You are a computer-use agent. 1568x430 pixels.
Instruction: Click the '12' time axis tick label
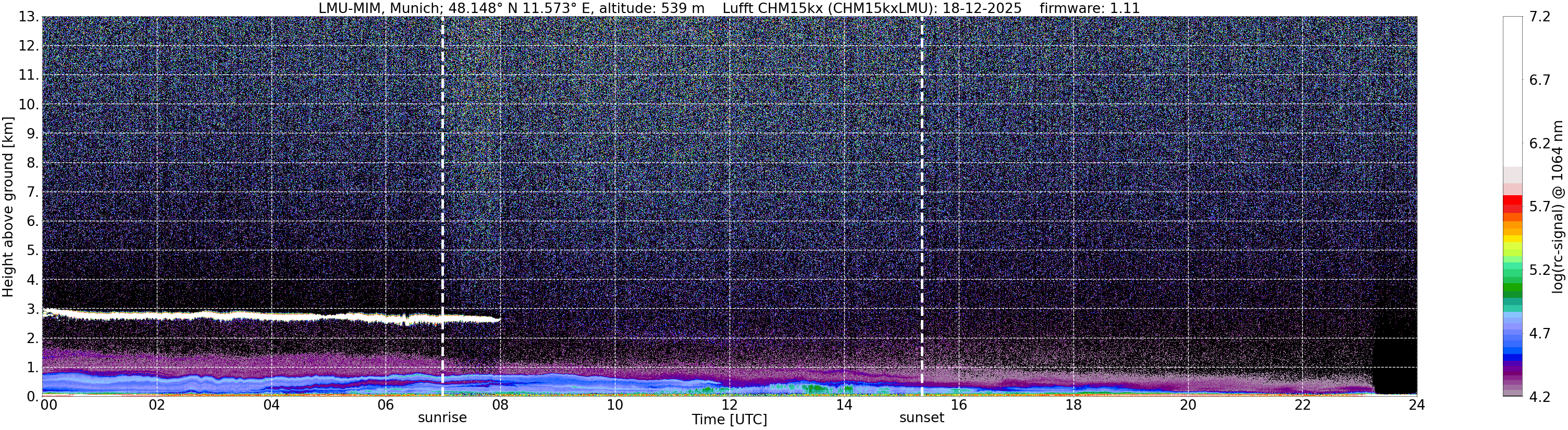pos(729,406)
